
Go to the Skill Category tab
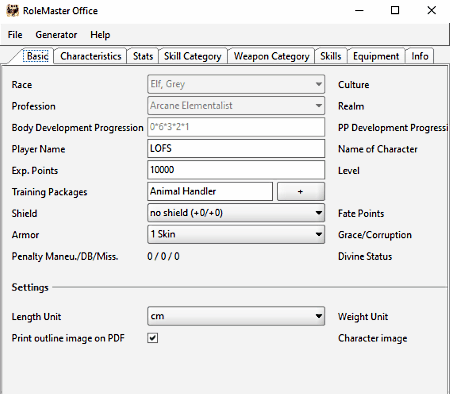pyautogui.click(x=193, y=56)
